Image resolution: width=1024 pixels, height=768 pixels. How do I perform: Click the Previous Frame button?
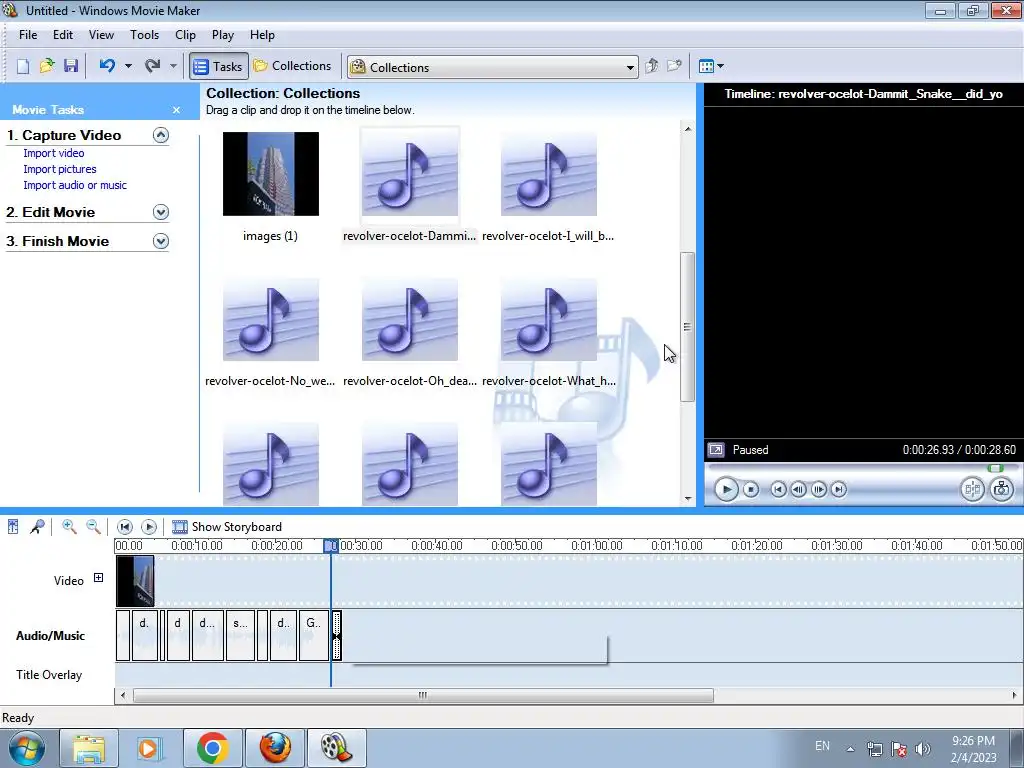pos(798,489)
